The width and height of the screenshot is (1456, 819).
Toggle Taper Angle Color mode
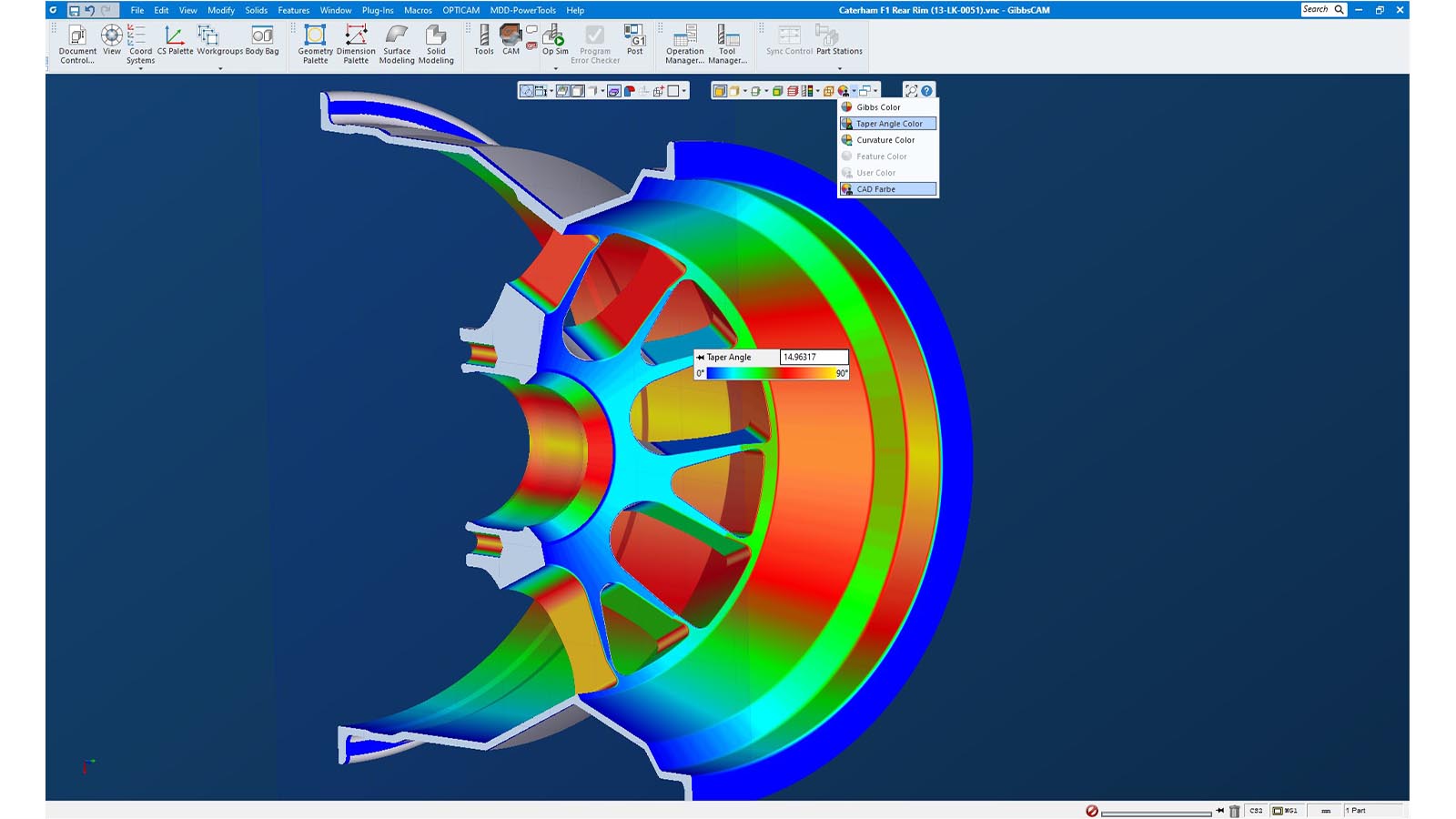(888, 124)
